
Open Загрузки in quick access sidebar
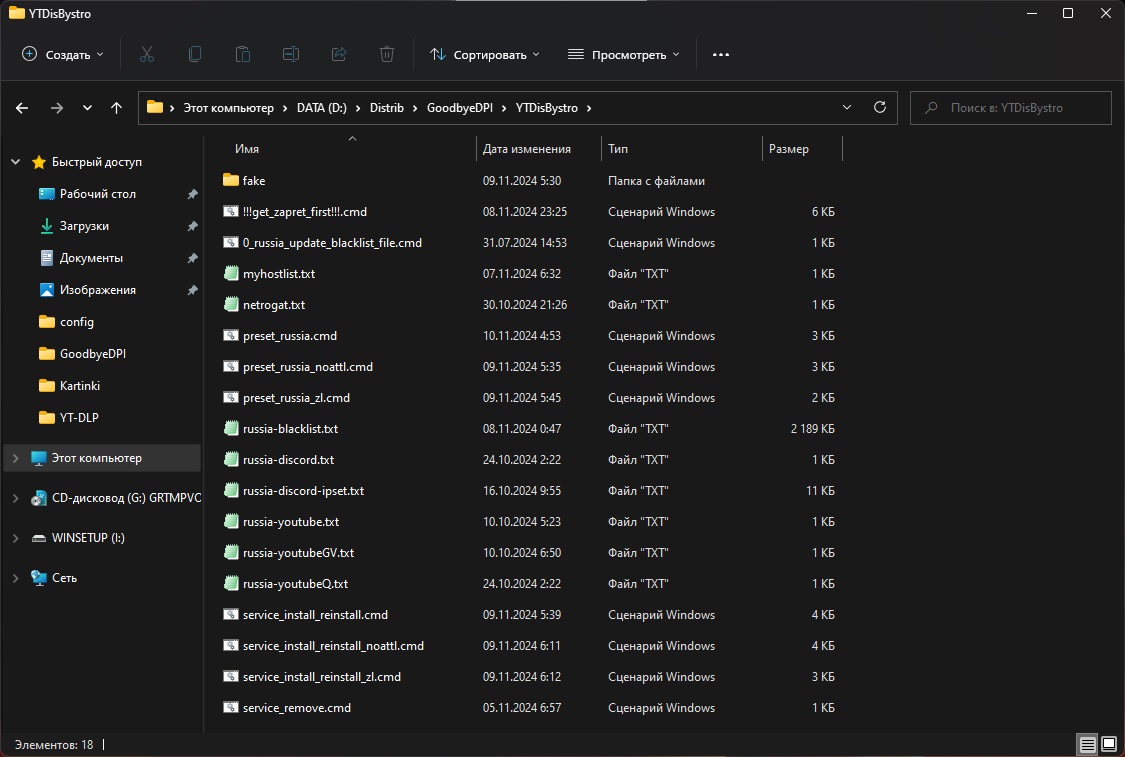(x=84, y=226)
